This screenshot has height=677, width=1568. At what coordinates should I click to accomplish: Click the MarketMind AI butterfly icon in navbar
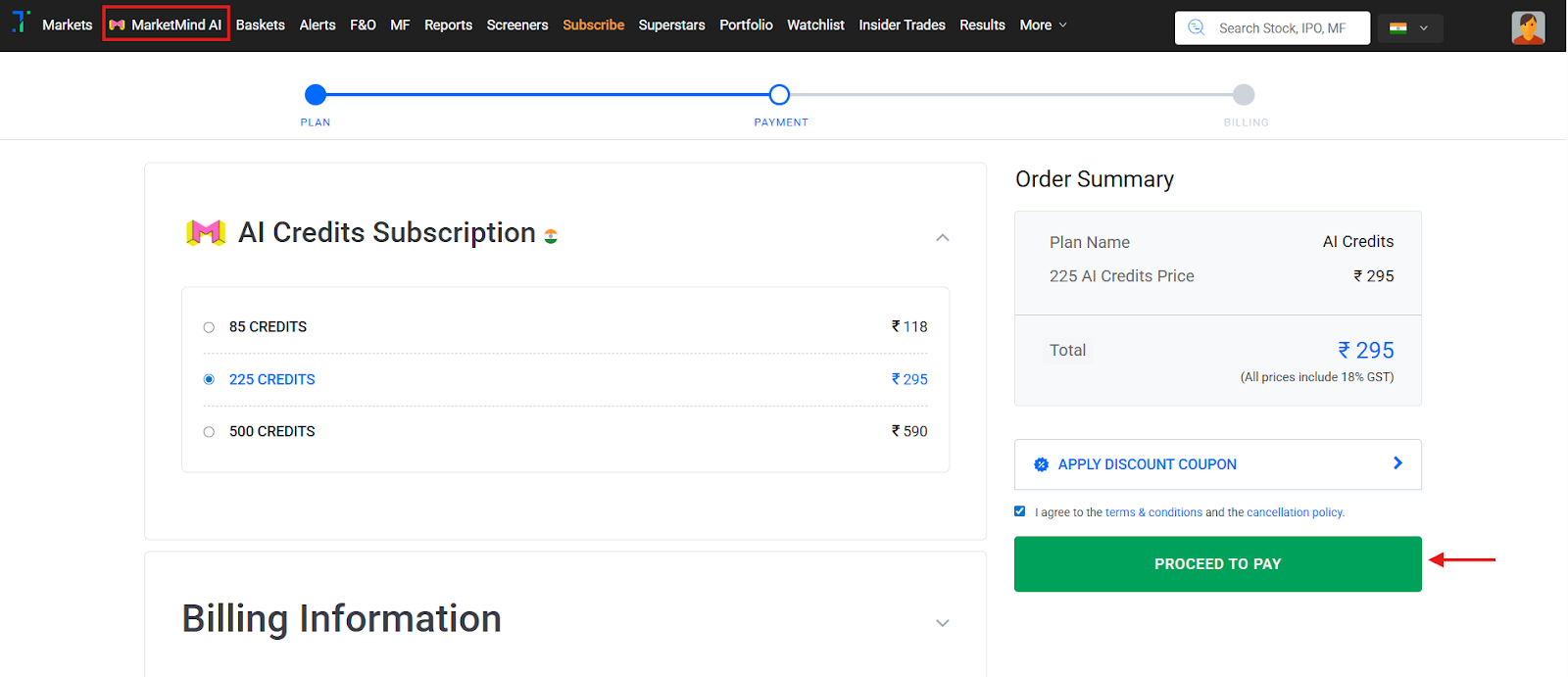pyautogui.click(x=118, y=24)
